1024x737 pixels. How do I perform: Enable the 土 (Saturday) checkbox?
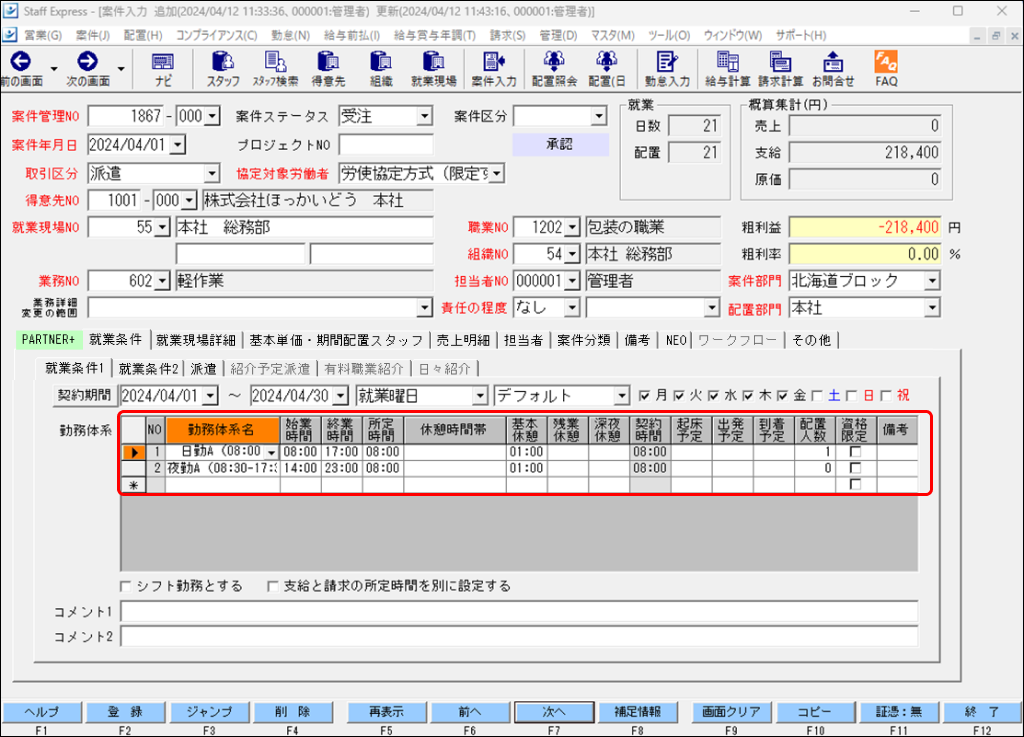click(815, 395)
